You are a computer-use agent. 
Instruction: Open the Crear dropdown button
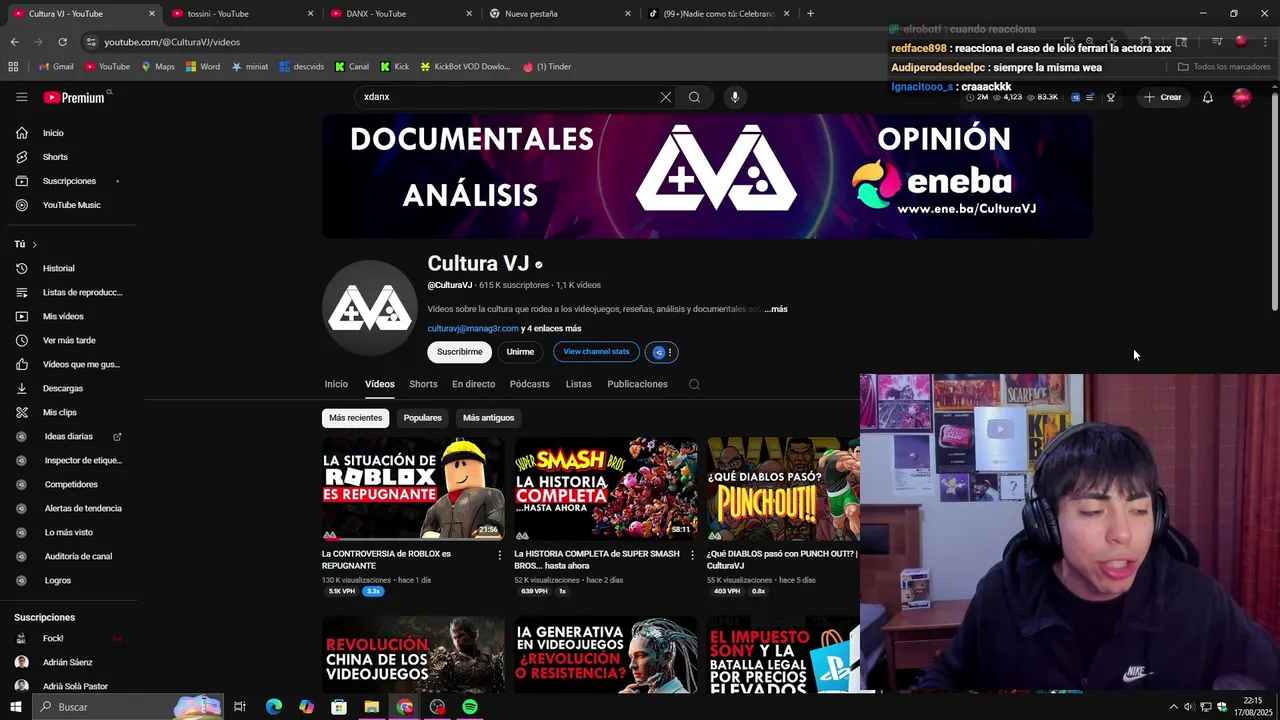click(1163, 97)
